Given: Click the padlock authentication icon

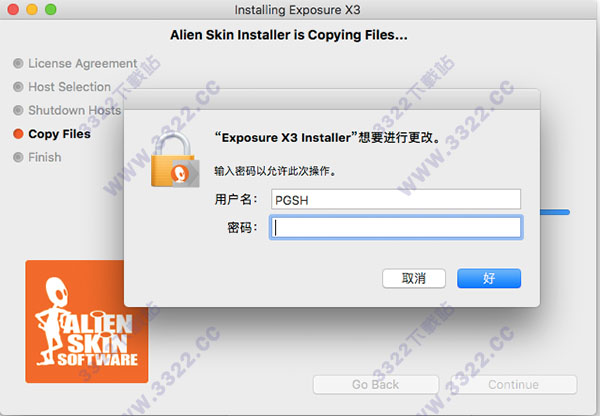Looking at the screenshot, I should [x=175, y=160].
